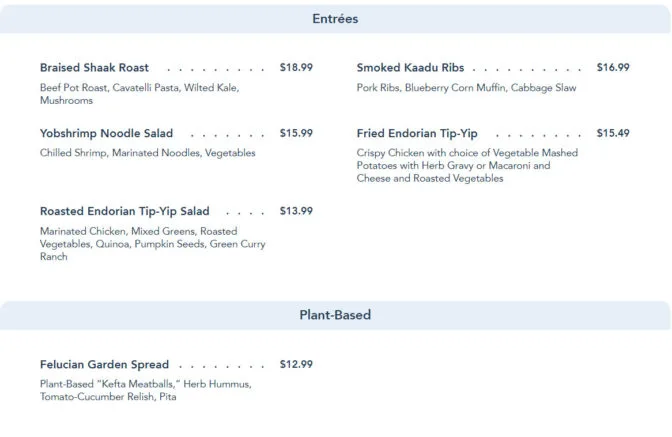
Task: Click the $15.49 Tip-Yip price
Action: tap(613, 133)
